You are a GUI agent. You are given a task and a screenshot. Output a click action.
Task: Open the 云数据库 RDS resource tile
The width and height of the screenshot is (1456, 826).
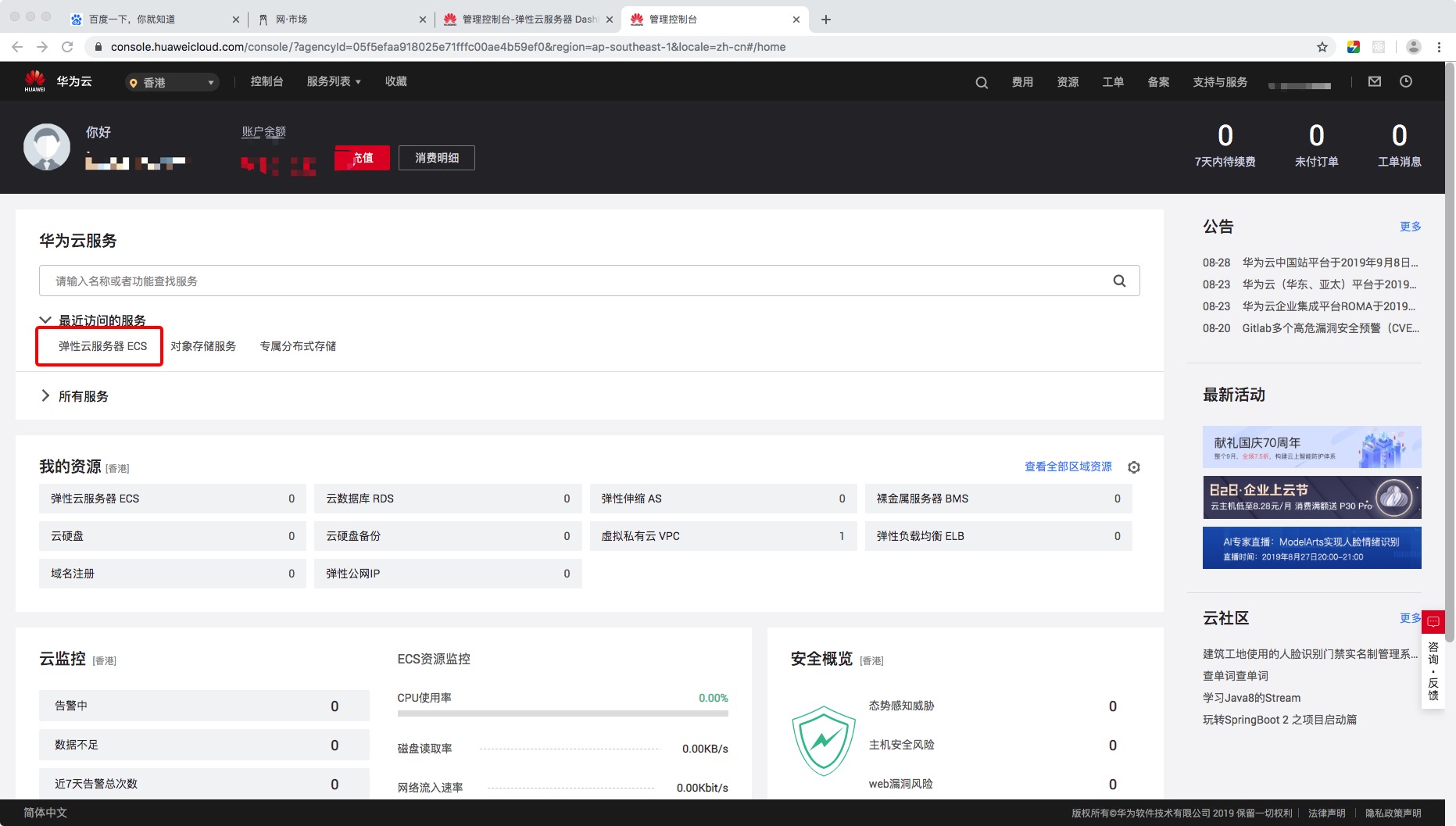pyautogui.click(x=448, y=499)
